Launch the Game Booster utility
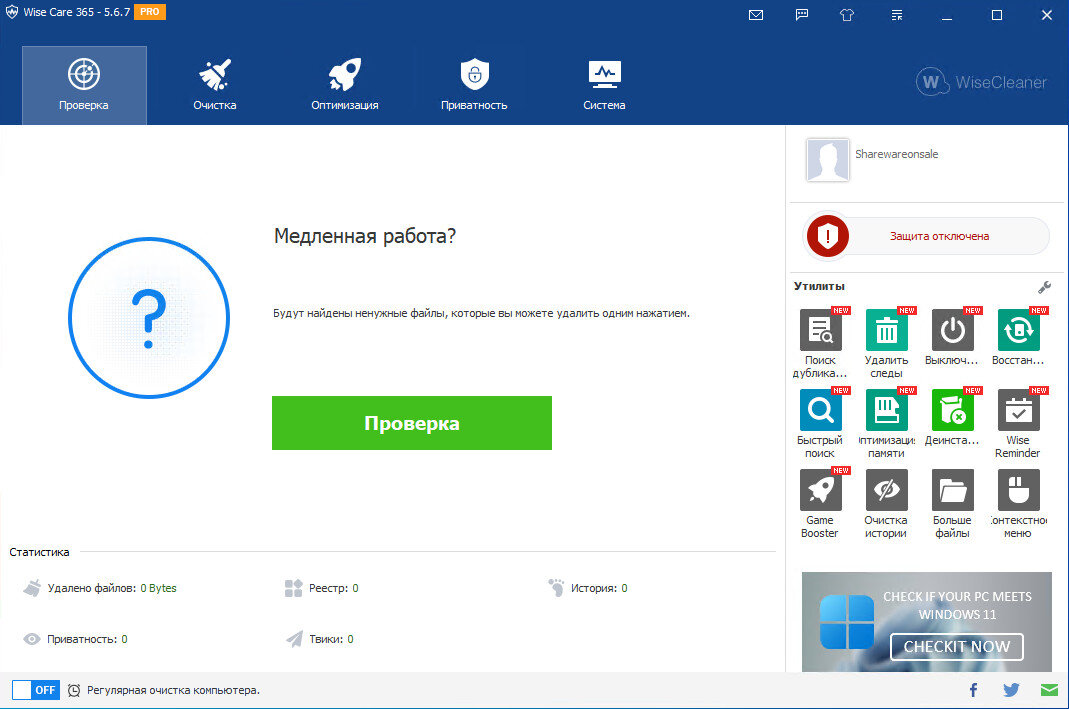The image size is (1069, 709). click(x=820, y=490)
